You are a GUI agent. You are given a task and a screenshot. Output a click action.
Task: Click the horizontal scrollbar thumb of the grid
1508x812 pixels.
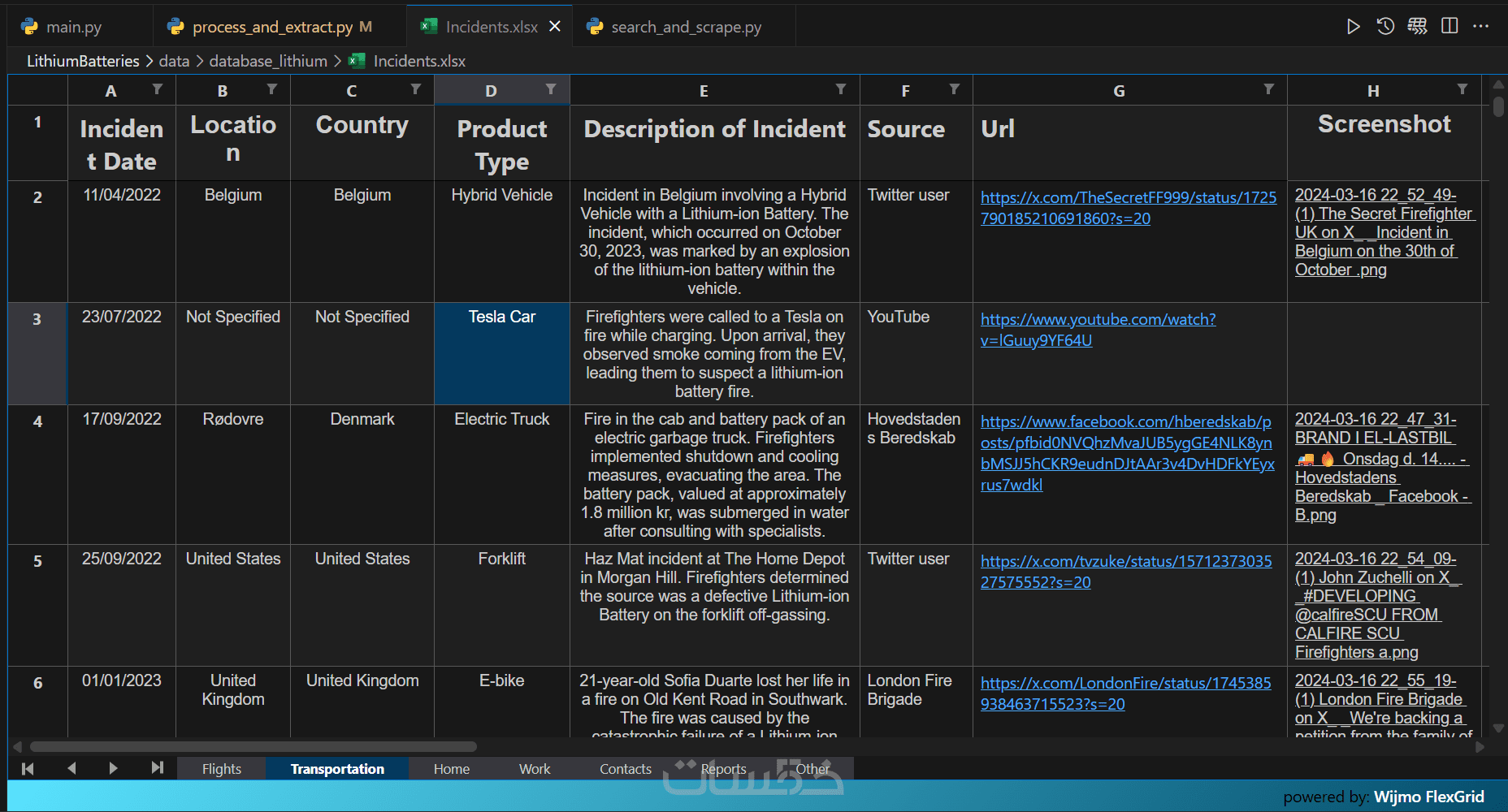tap(253, 746)
